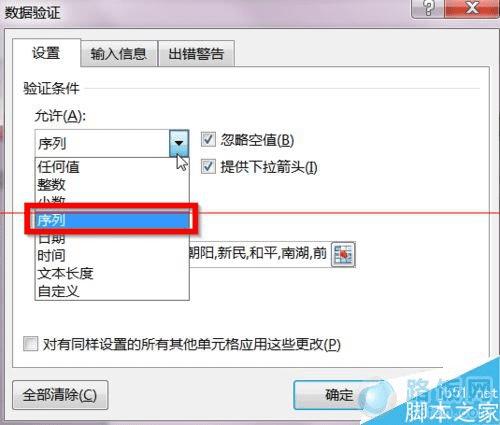Click the range selector icon beside source field
Image resolution: width=500 pixels, height=425 pixels.
pyautogui.click(x=343, y=254)
